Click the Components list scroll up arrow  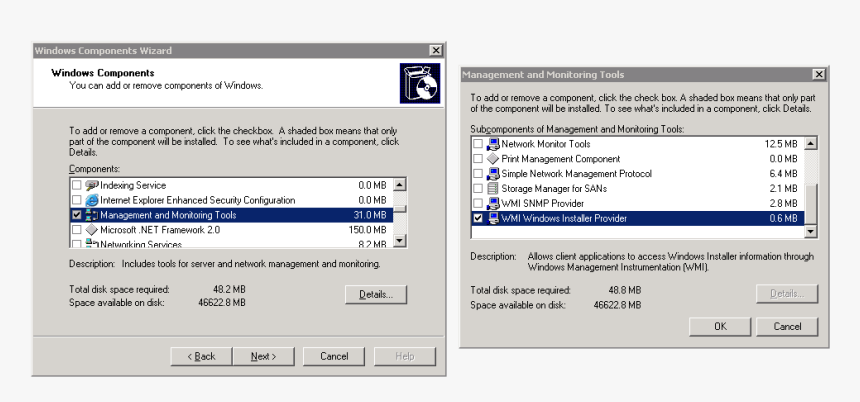400,185
